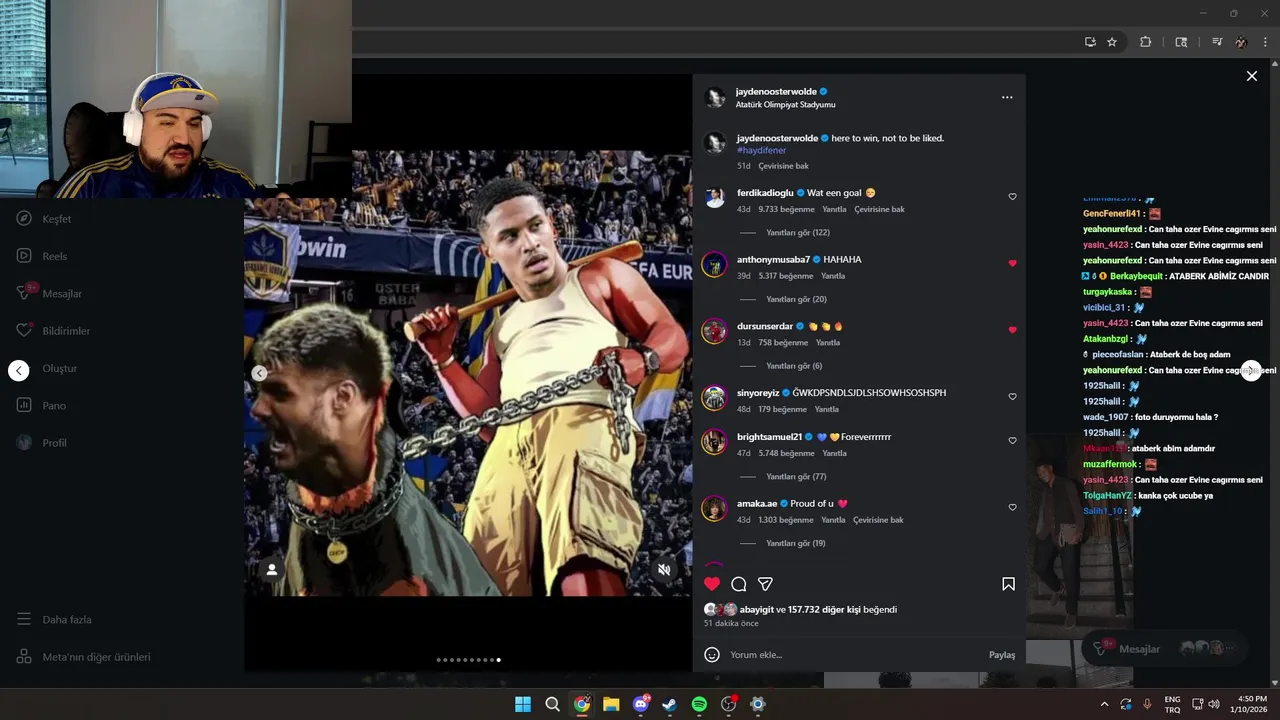This screenshot has width=1280, height=720.
Task: Open OBS Studio from the taskbar
Action: point(729,704)
